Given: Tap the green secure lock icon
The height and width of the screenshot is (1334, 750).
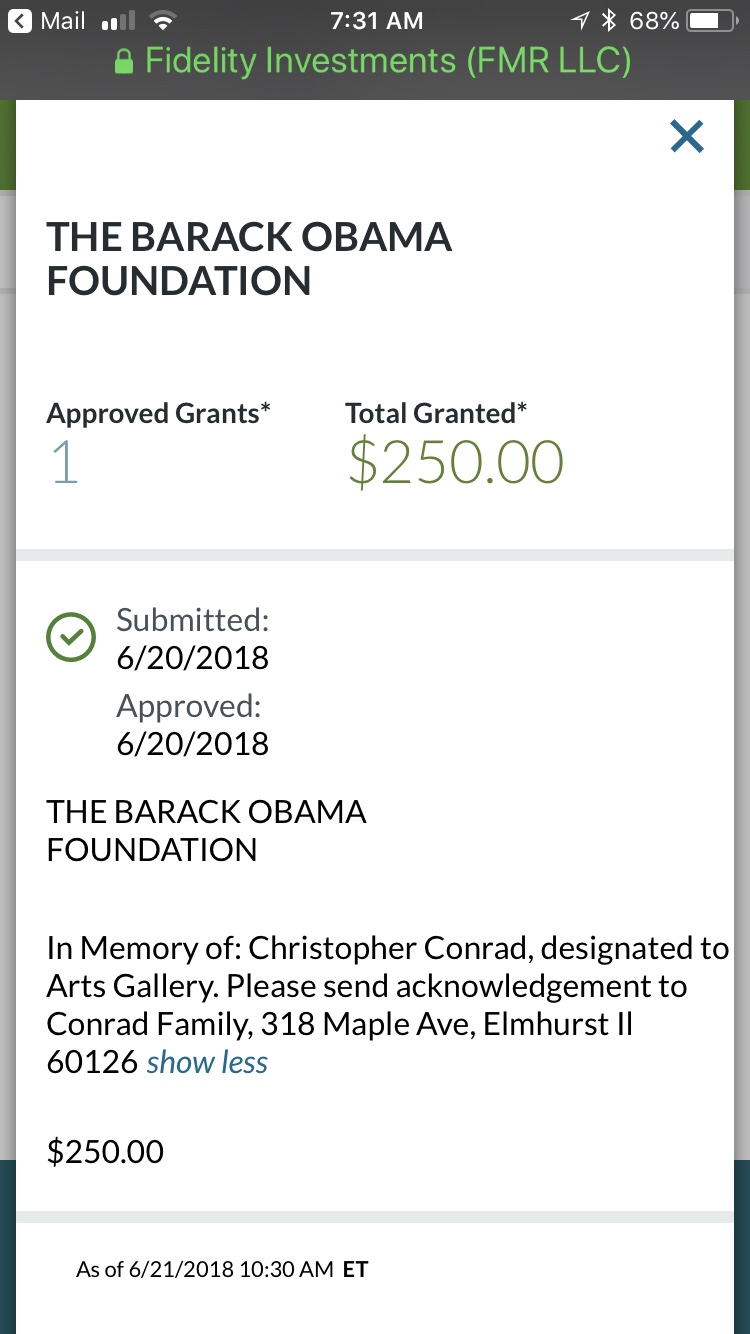Looking at the screenshot, I should [x=124, y=62].
